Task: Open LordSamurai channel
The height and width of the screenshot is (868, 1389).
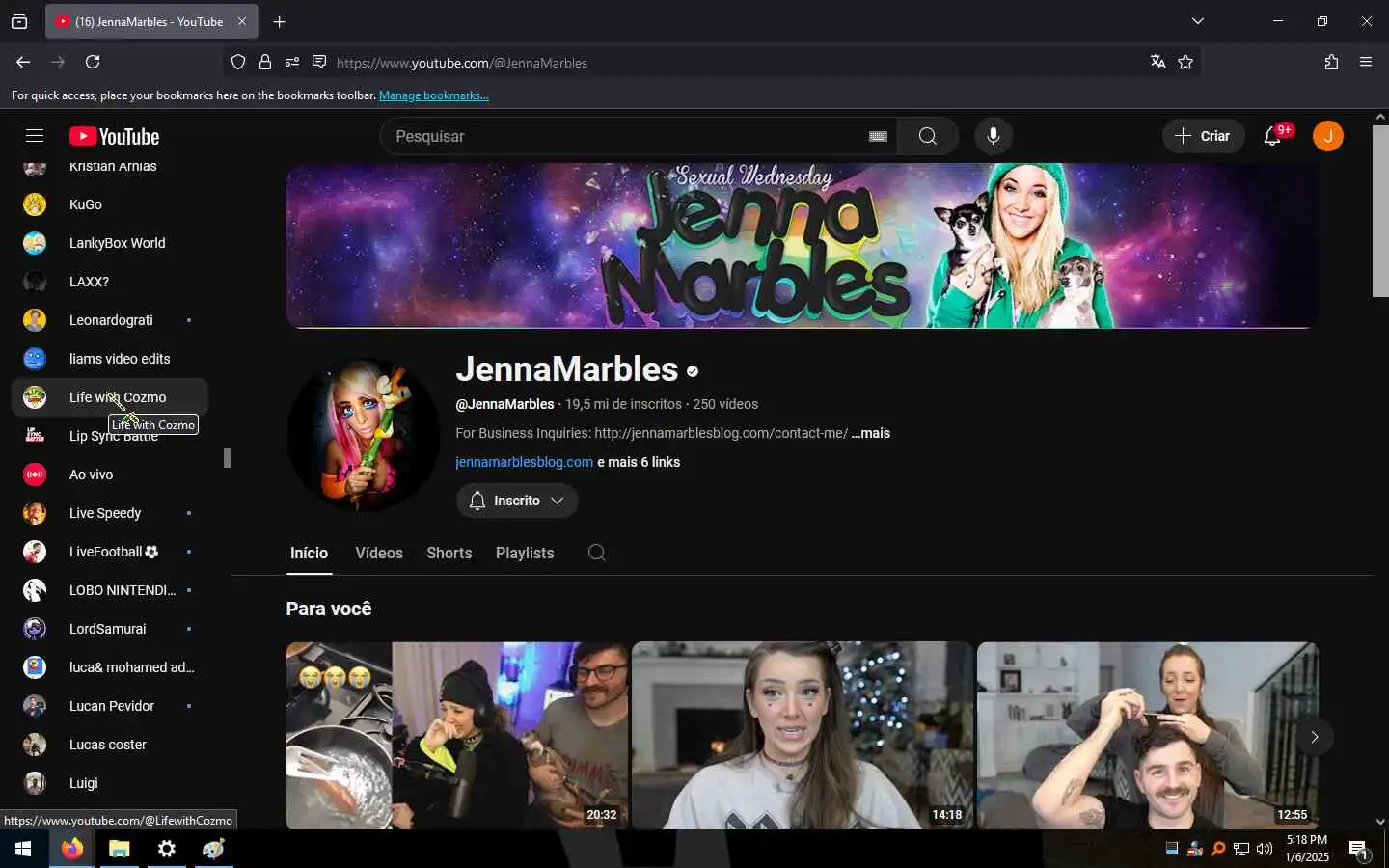Action: click(x=110, y=629)
